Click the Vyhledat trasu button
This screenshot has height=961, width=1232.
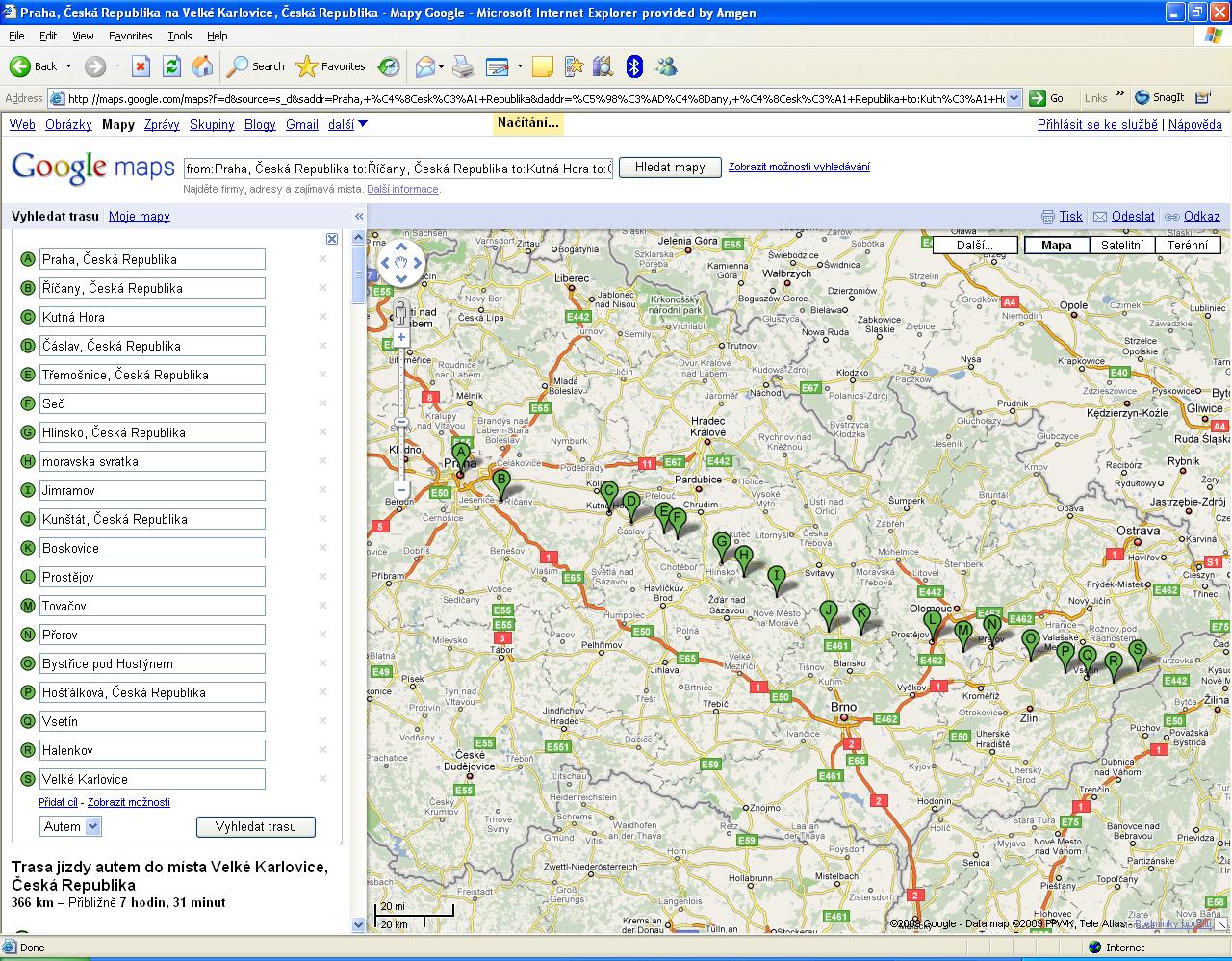(255, 826)
